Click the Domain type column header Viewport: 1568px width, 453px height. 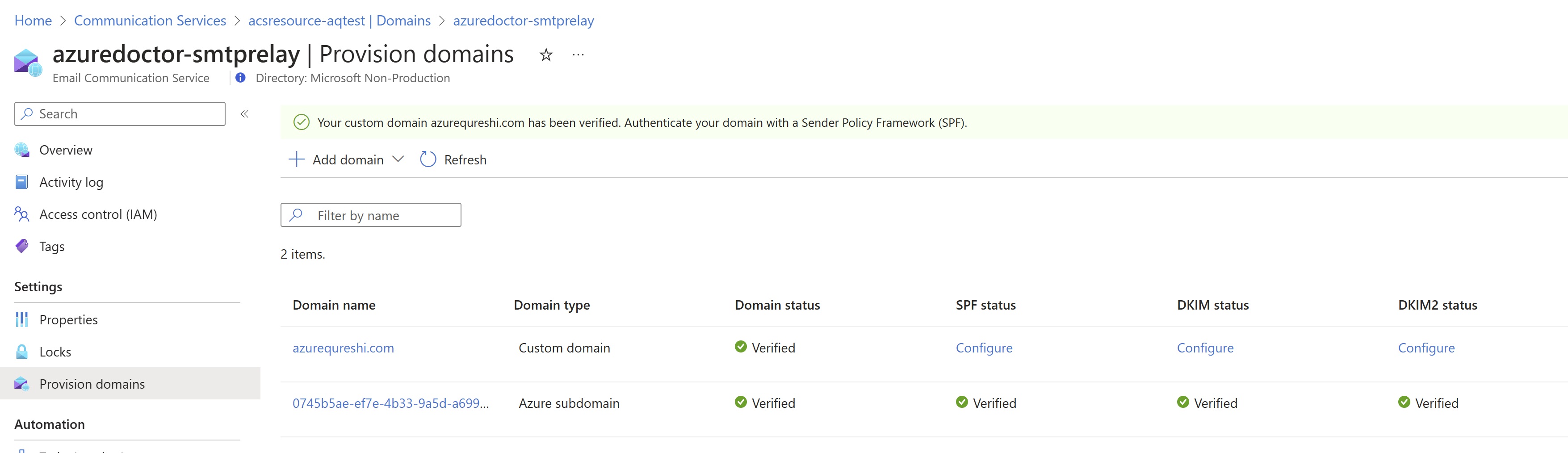[551, 305]
